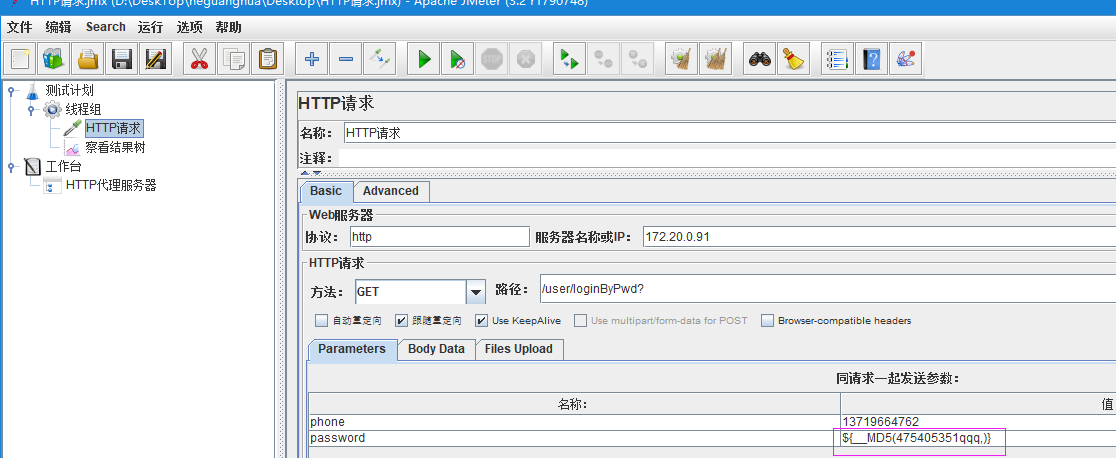Click Save As icon with pencil

[155, 58]
